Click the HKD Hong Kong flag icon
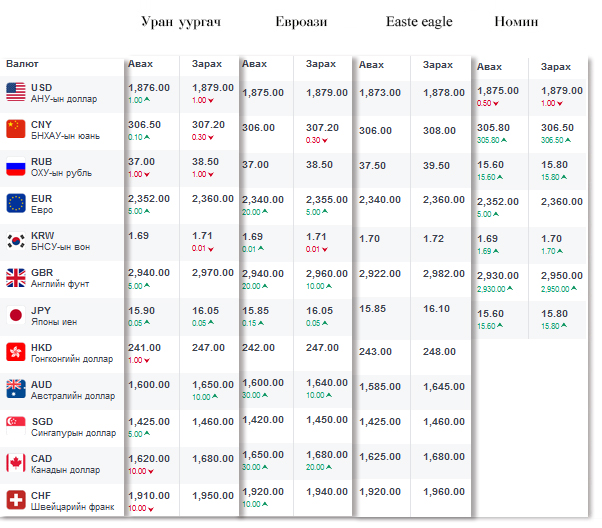Image resolution: width=602 pixels, height=528 pixels. point(15,352)
